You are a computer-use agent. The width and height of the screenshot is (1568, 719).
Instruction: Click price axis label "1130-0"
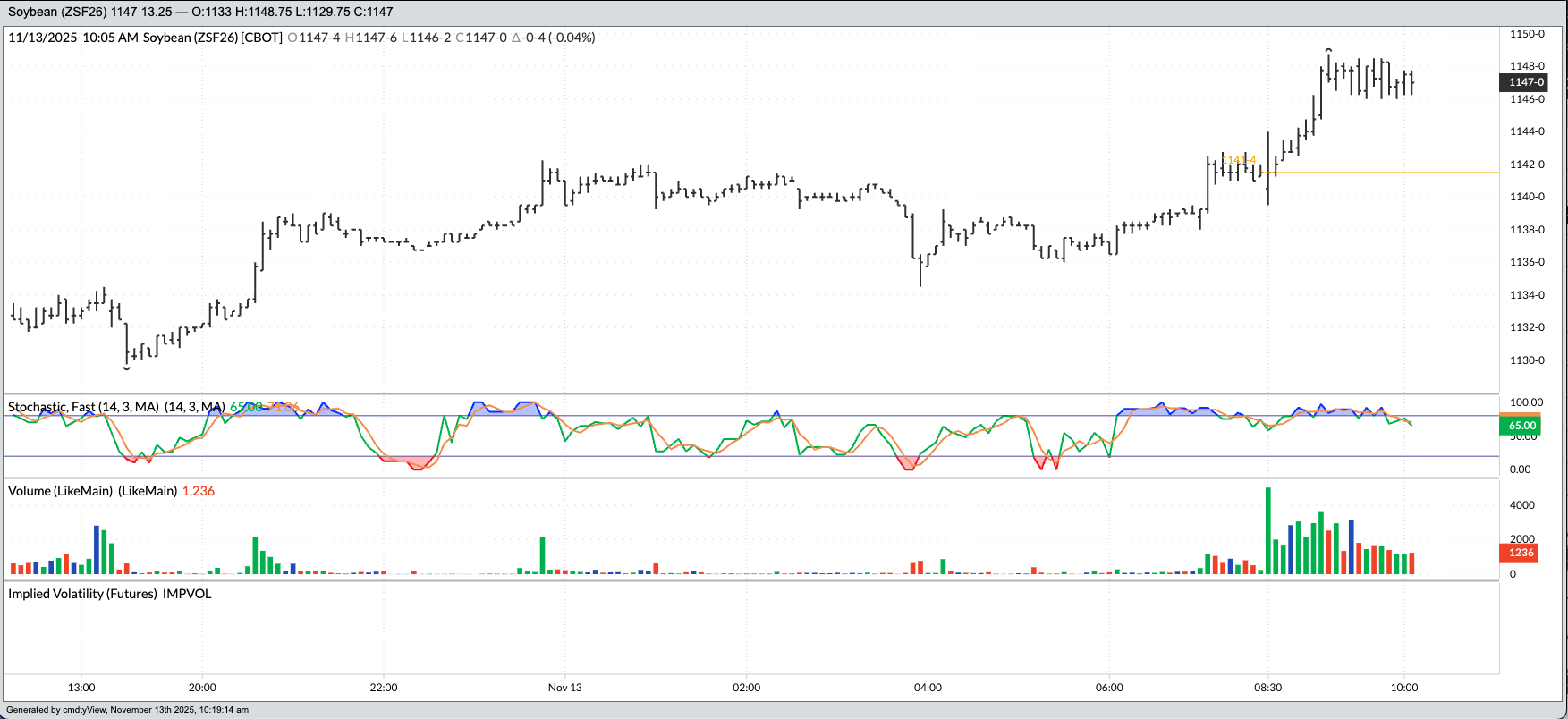coord(1527,360)
